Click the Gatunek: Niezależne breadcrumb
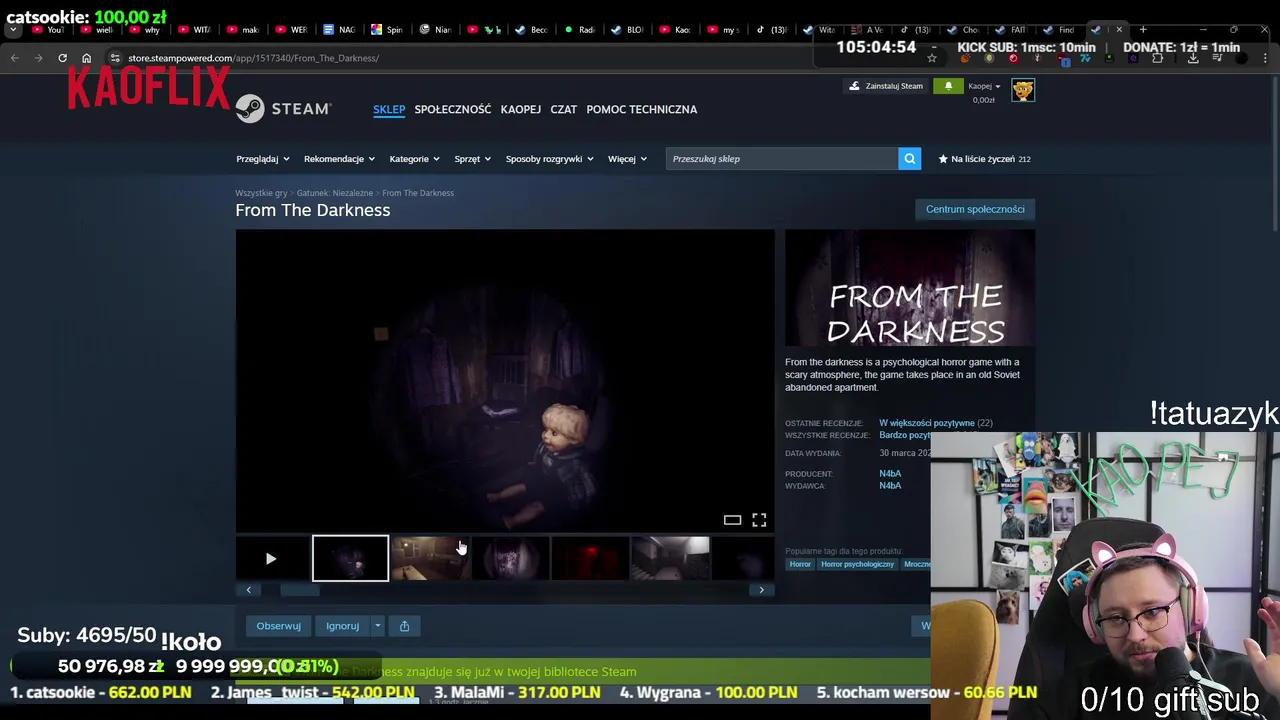 (x=335, y=193)
